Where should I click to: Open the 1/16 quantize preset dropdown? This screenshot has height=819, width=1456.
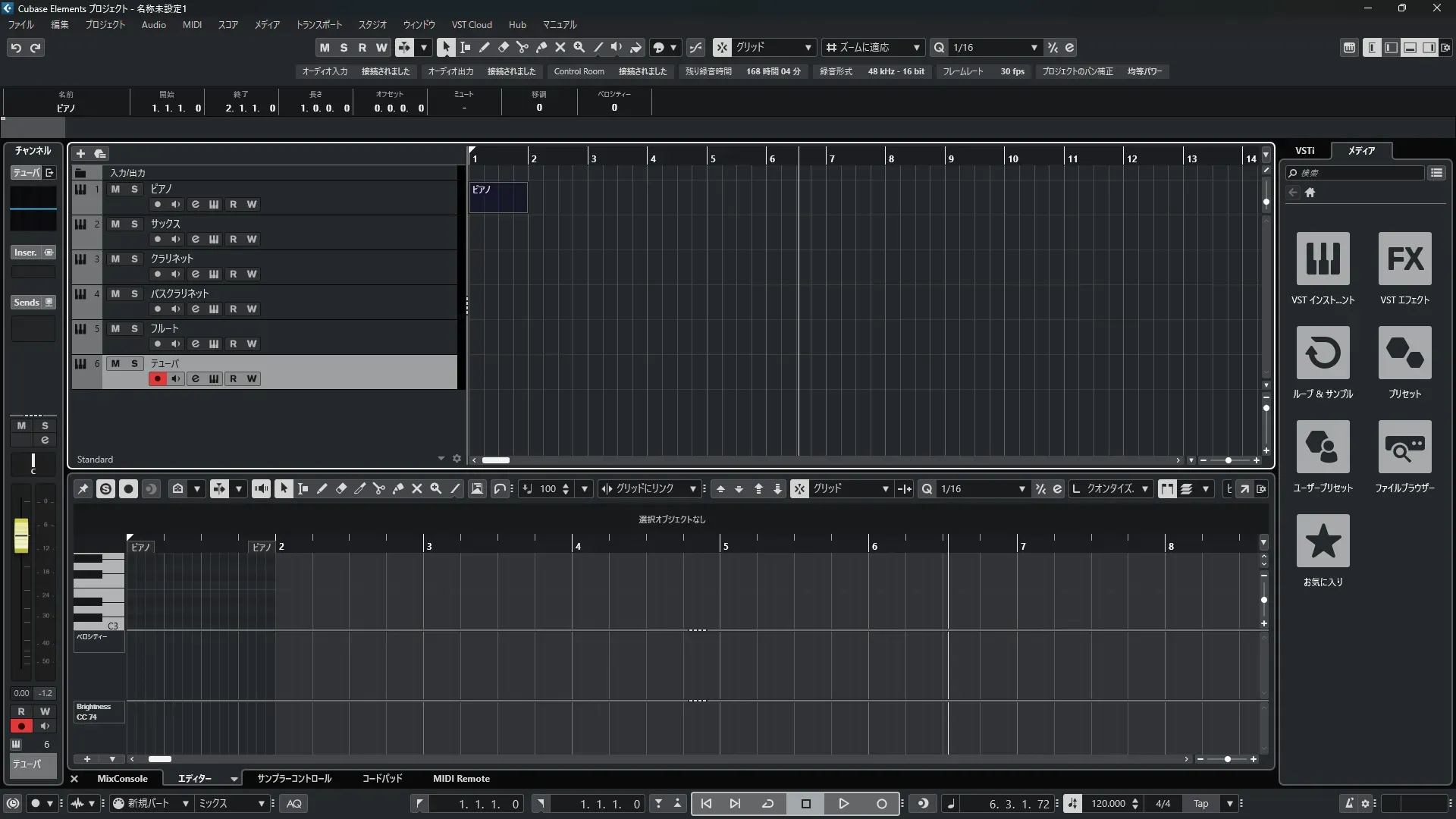coord(1034,47)
